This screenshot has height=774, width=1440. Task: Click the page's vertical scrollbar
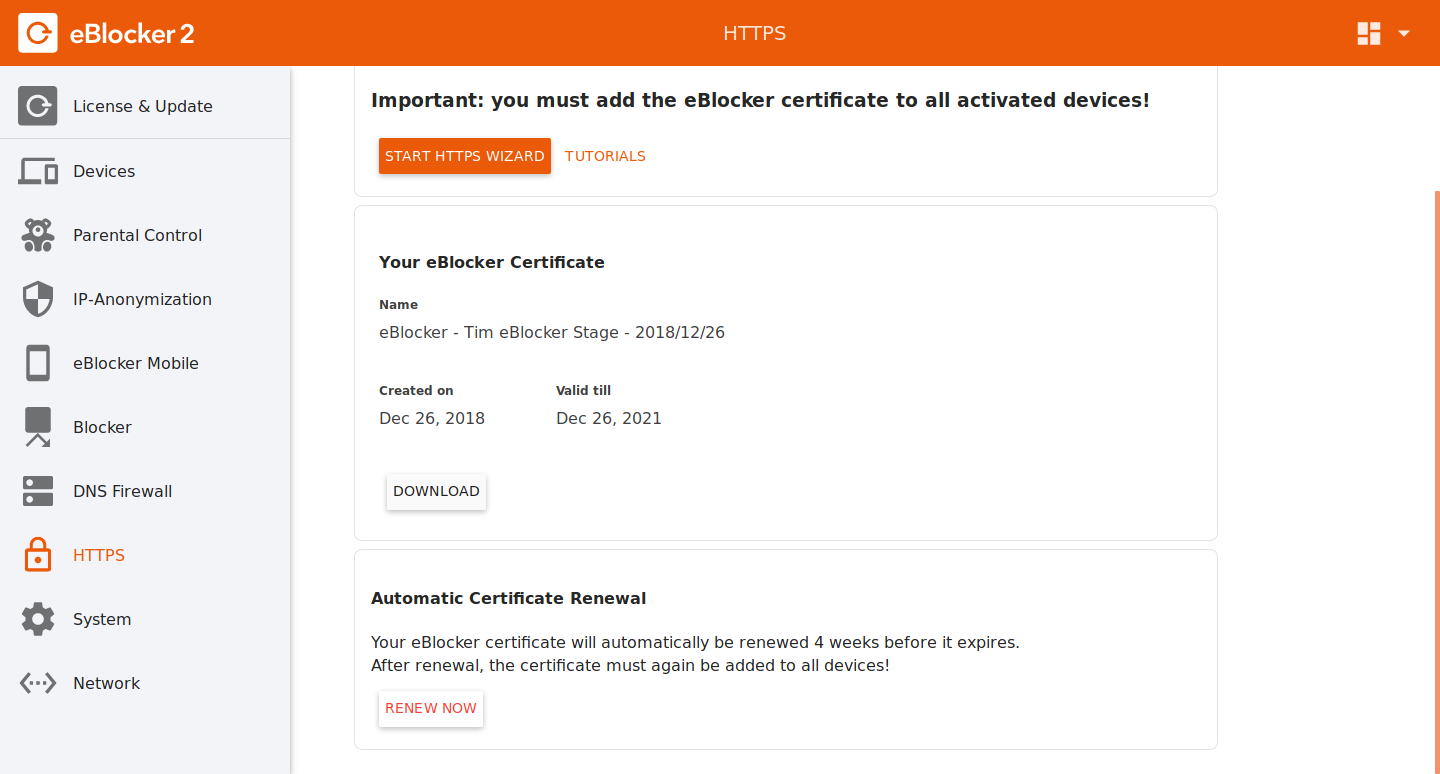coord(1435,481)
